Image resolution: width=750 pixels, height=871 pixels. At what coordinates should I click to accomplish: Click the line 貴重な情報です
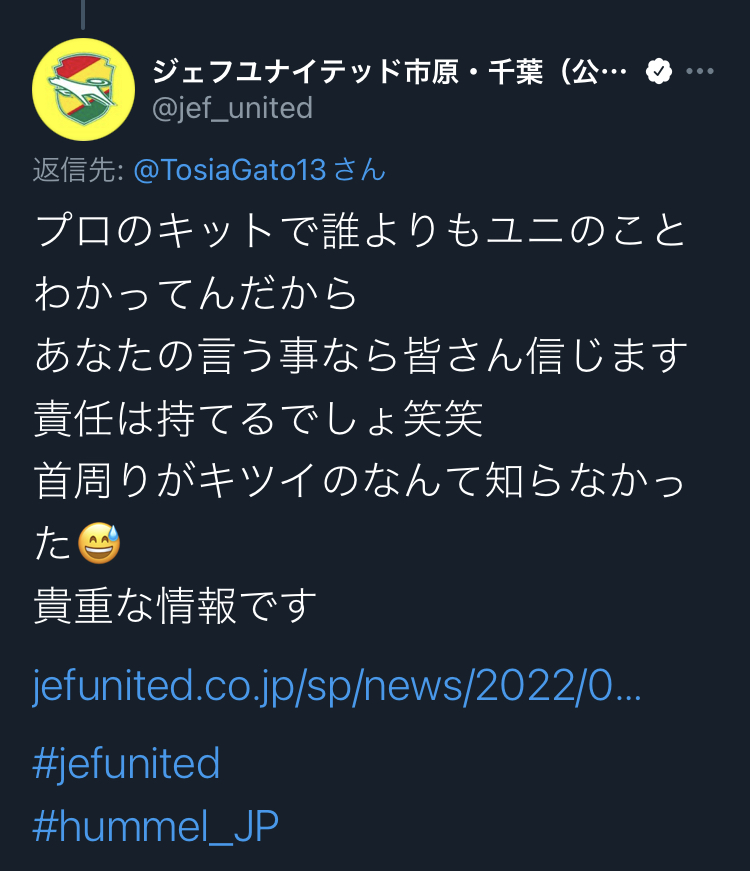coord(175,605)
